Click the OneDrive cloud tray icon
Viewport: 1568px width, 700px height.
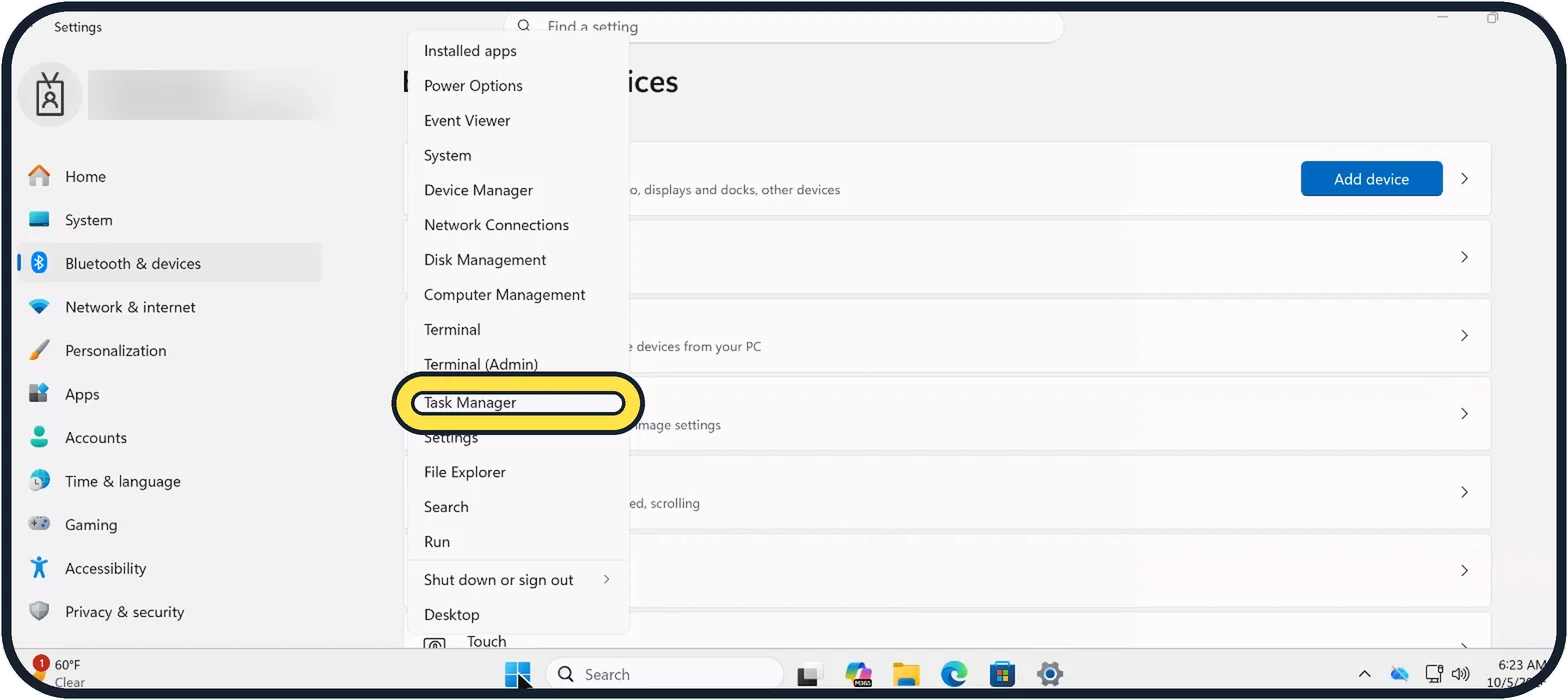[1399, 674]
